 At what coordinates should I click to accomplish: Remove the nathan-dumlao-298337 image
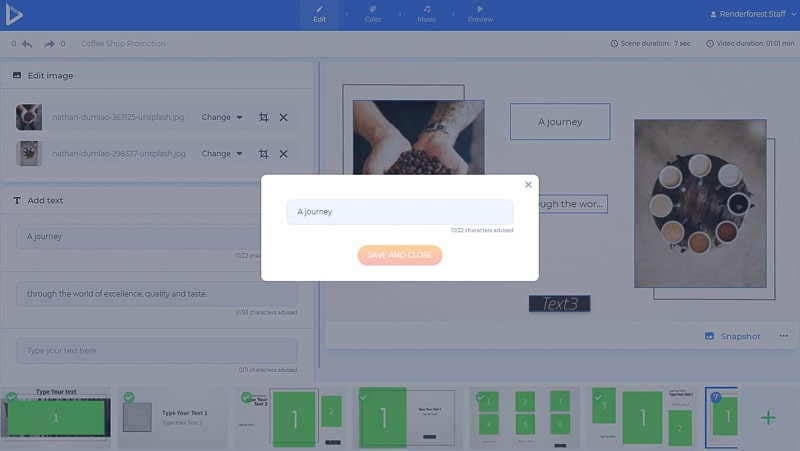(x=284, y=154)
